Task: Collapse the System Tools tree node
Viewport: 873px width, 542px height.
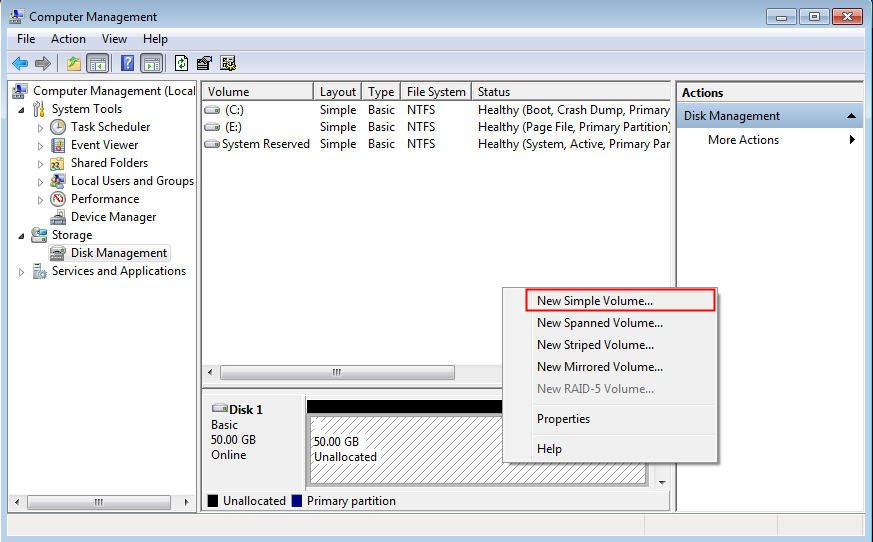Action: click(22, 110)
